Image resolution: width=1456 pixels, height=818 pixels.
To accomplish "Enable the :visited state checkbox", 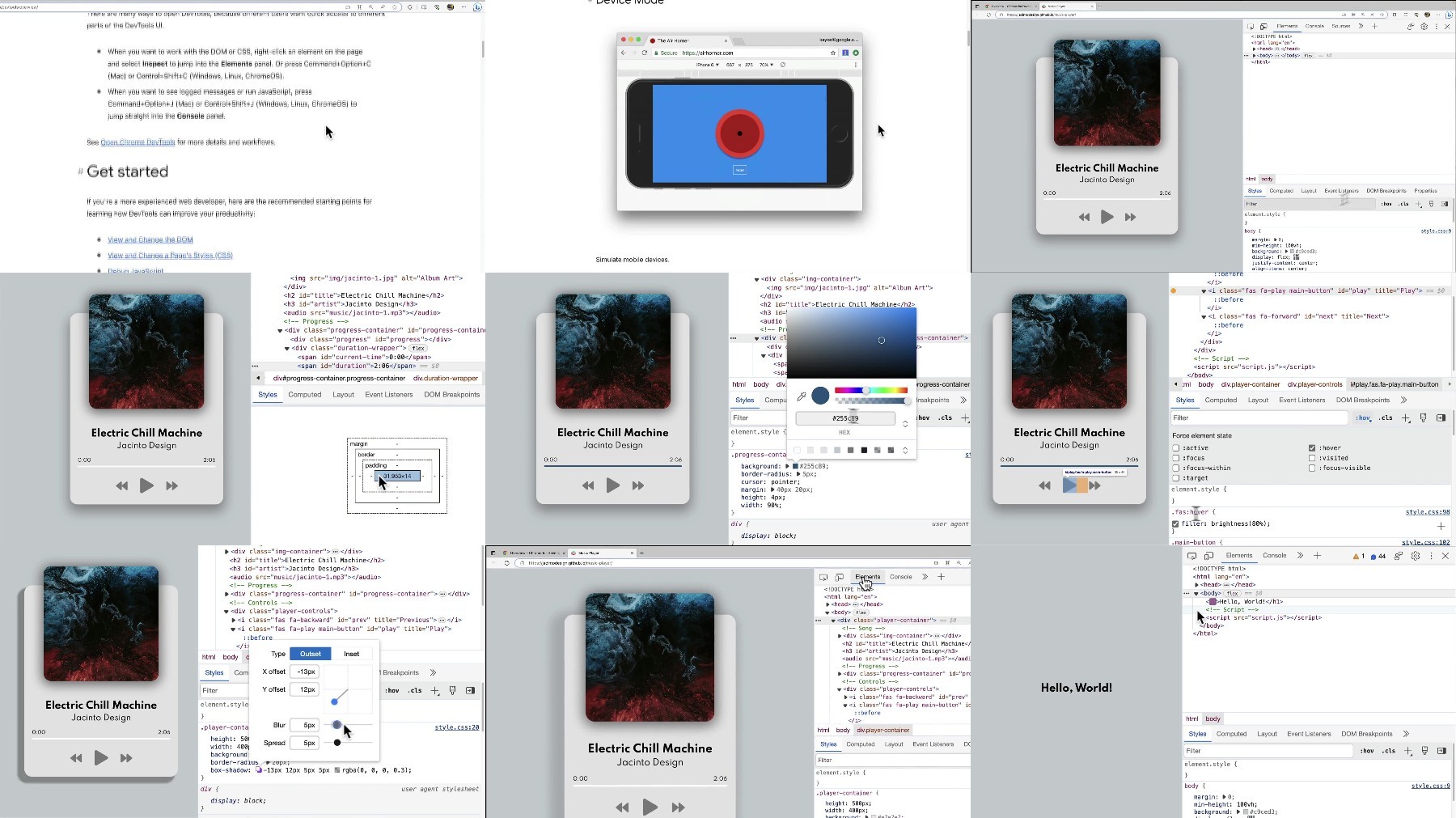I will pyautogui.click(x=1312, y=458).
